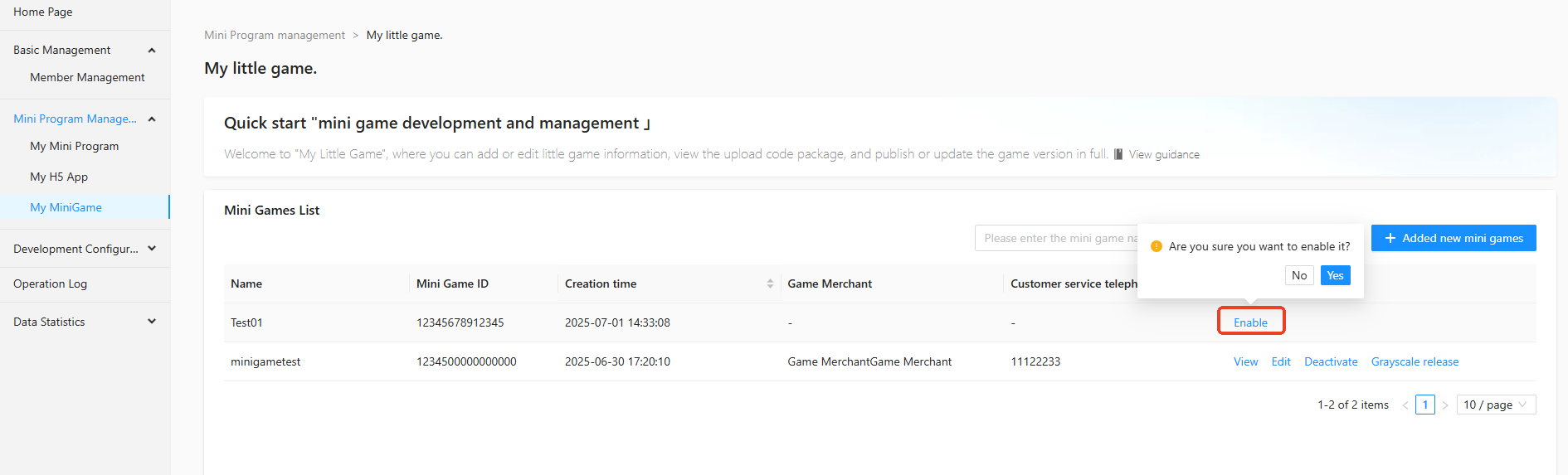Click My little game breadcrumb text
1568x475 pixels.
404,35
